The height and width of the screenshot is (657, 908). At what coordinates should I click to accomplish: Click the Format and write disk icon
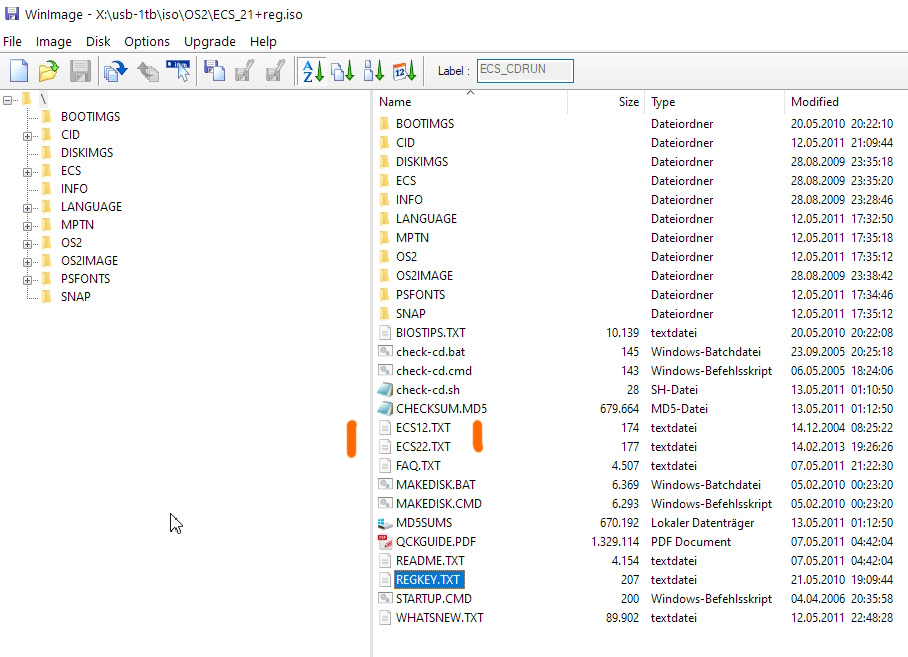[275, 71]
